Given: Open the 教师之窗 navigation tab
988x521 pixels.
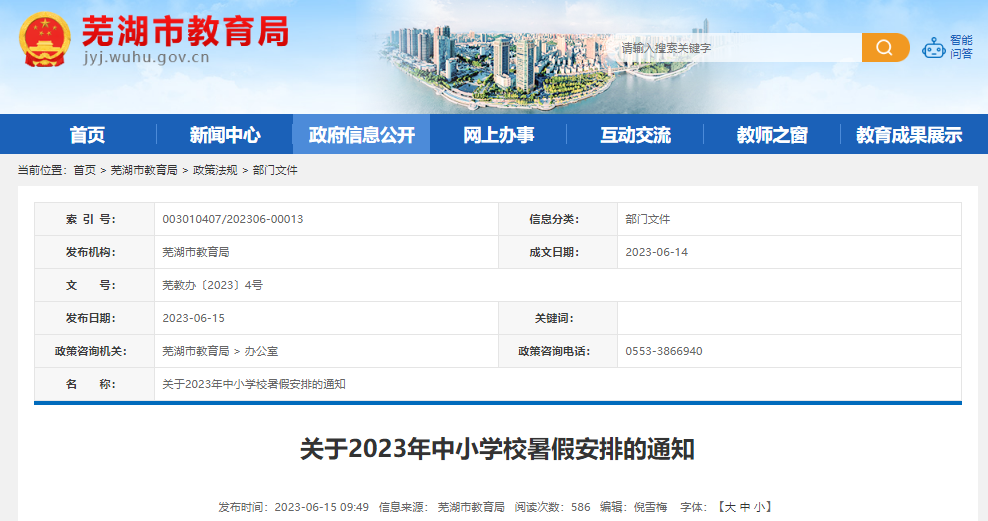Looking at the screenshot, I should pos(772,134).
